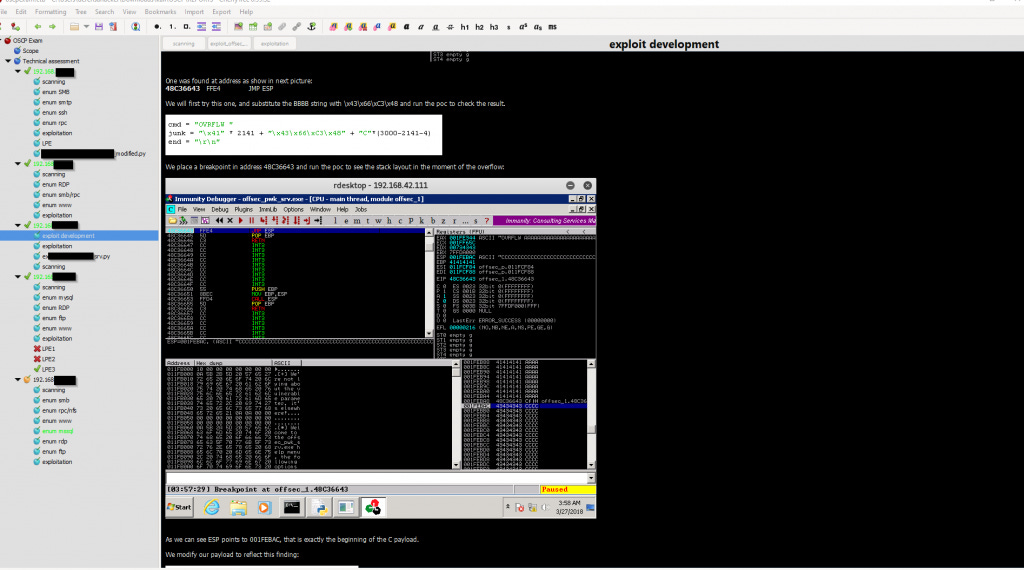Toggle superscript formatting
The width and height of the screenshot is (1024, 570).
[x=523, y=27]
